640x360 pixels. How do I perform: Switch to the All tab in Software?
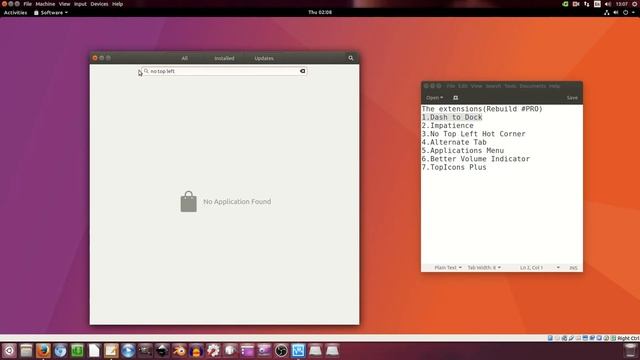click(x=184, y=58)
